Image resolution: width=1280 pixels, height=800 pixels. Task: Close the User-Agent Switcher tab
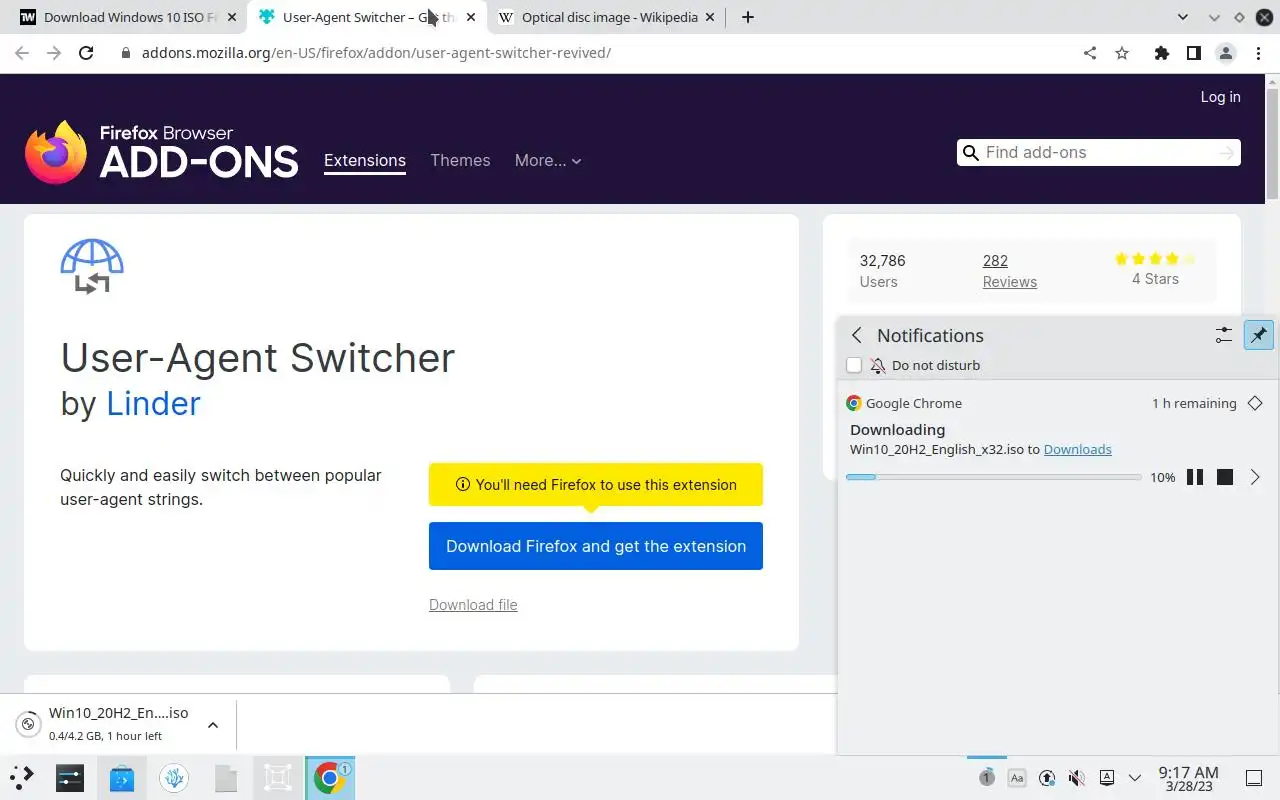[471, 17]
